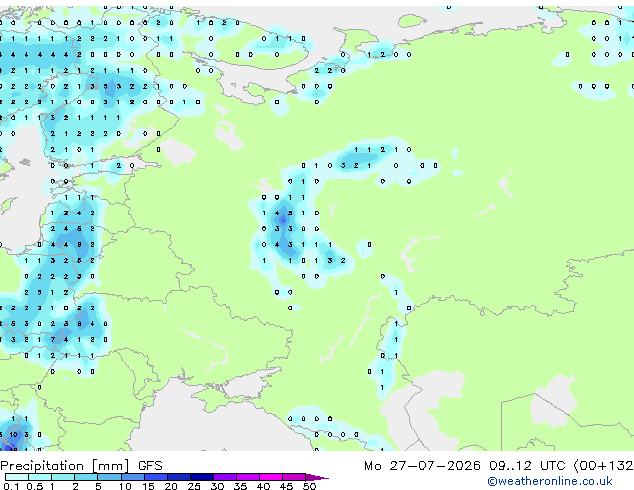Select the 10–15 mm blue legend swatch
Image resolution: width=634 pixels, height=490 pixels.
point(132,477)
